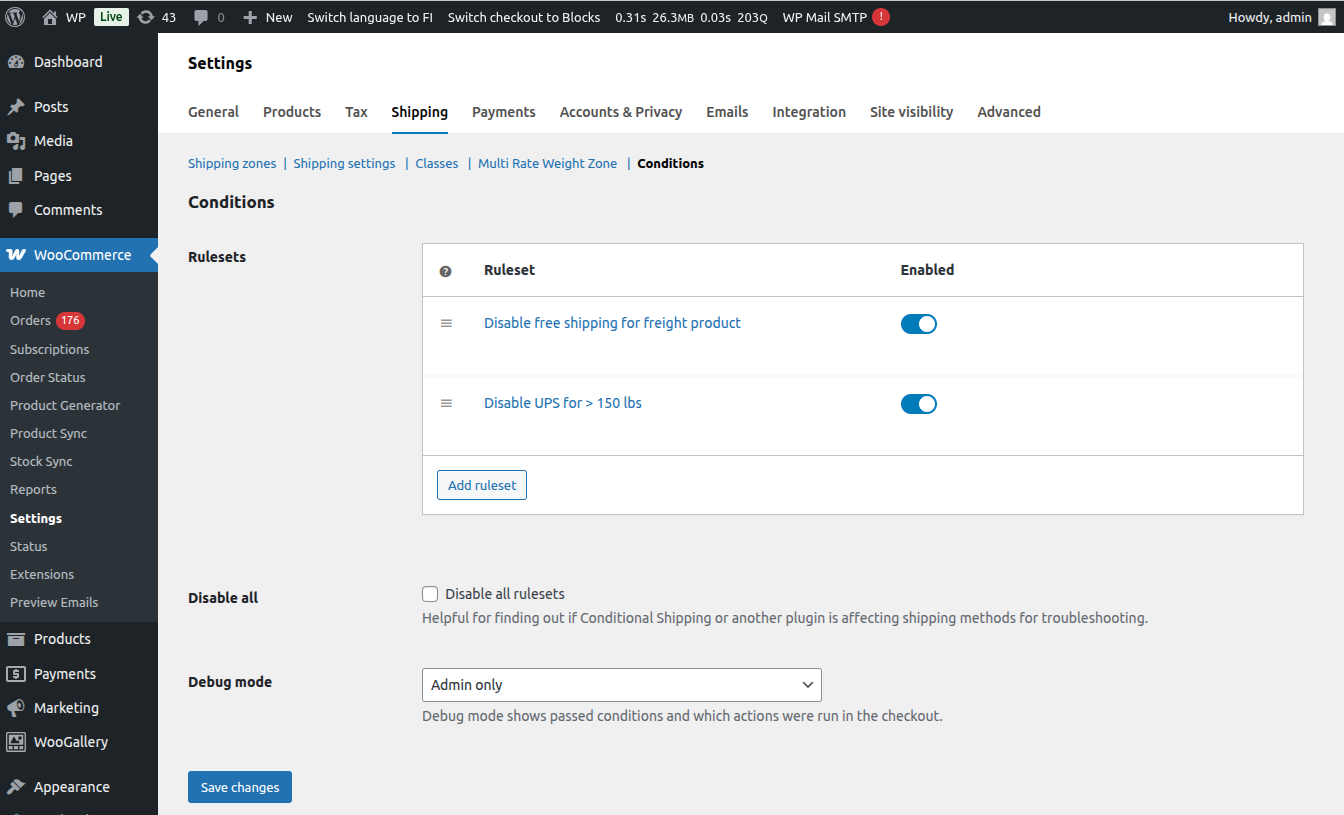Expand the Products sidebar menu
Viewport: 1344px width, 815px height.
point(62,639)
